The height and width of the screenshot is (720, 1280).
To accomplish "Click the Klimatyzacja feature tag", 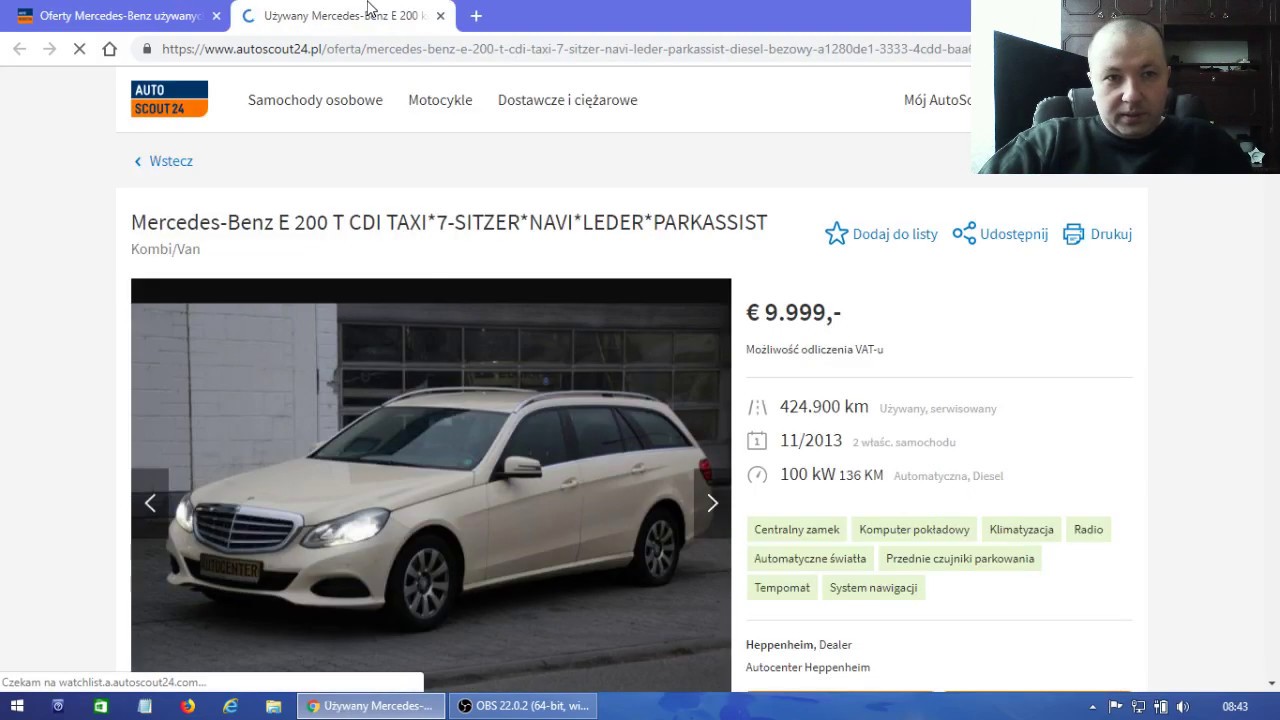I will pyautogui.click(x=1021, y=530).
